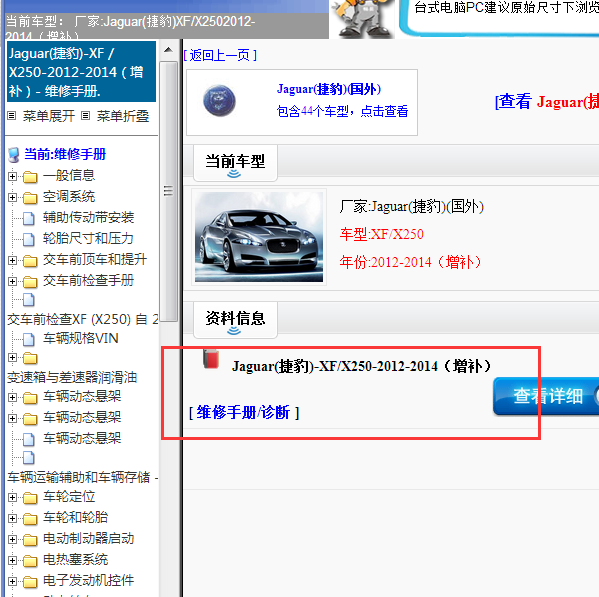Screen dimensions: 599x597
Task: Click the Jaguar brand logo icon
Action: pos(219,101)
